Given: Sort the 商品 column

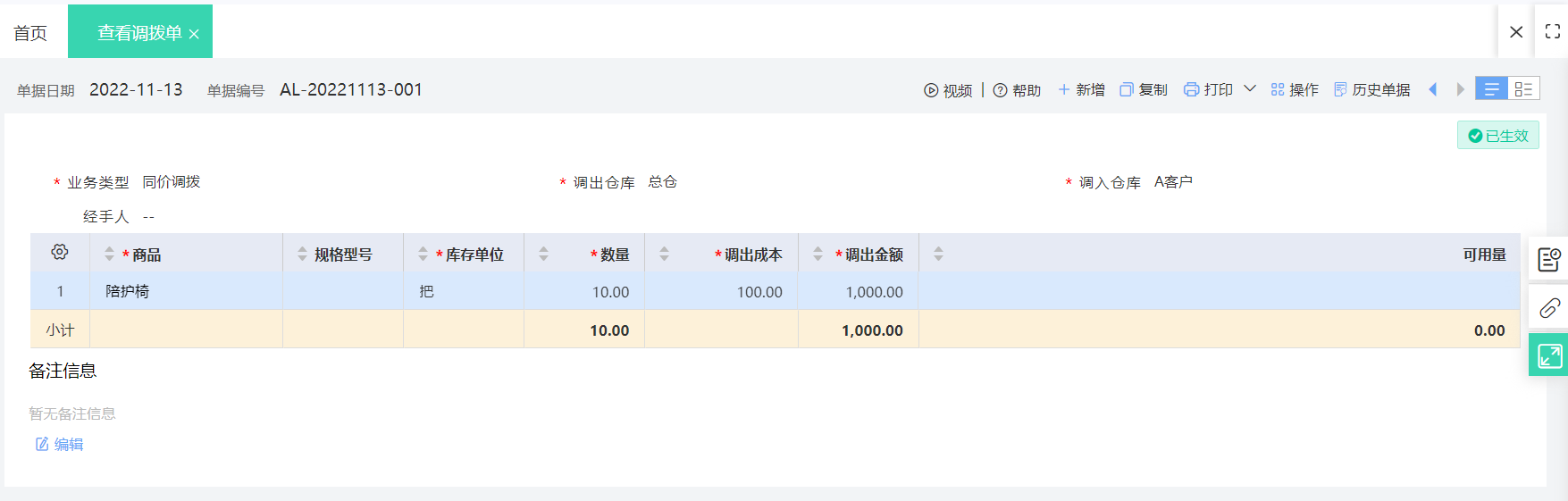Looking at the screenshot, I should (109, 255).
